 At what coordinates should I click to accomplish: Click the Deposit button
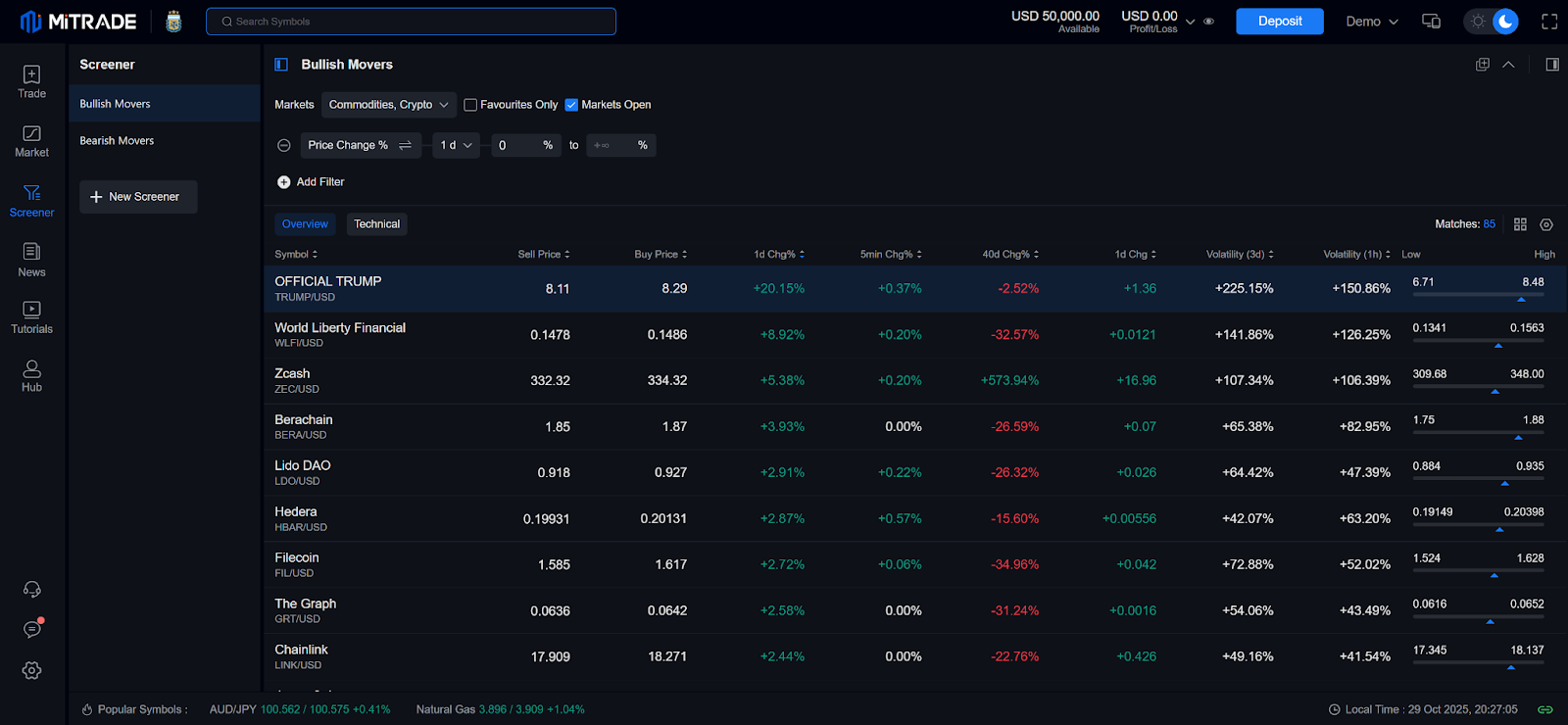[x=1279, y=22]
